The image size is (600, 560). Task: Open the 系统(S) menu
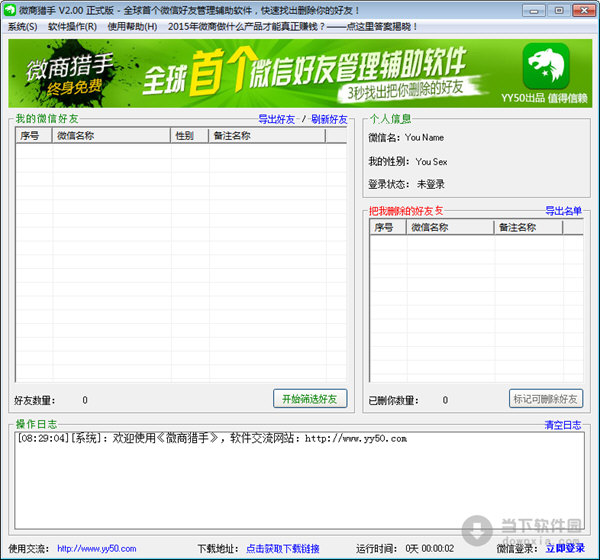22,26
